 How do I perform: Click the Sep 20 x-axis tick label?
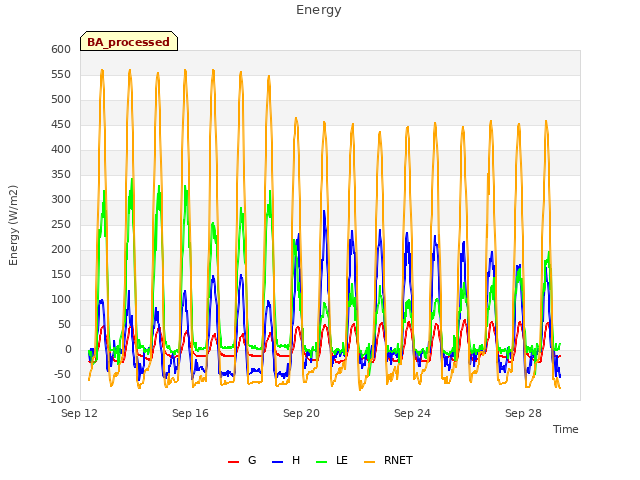[x=301, y=413]
